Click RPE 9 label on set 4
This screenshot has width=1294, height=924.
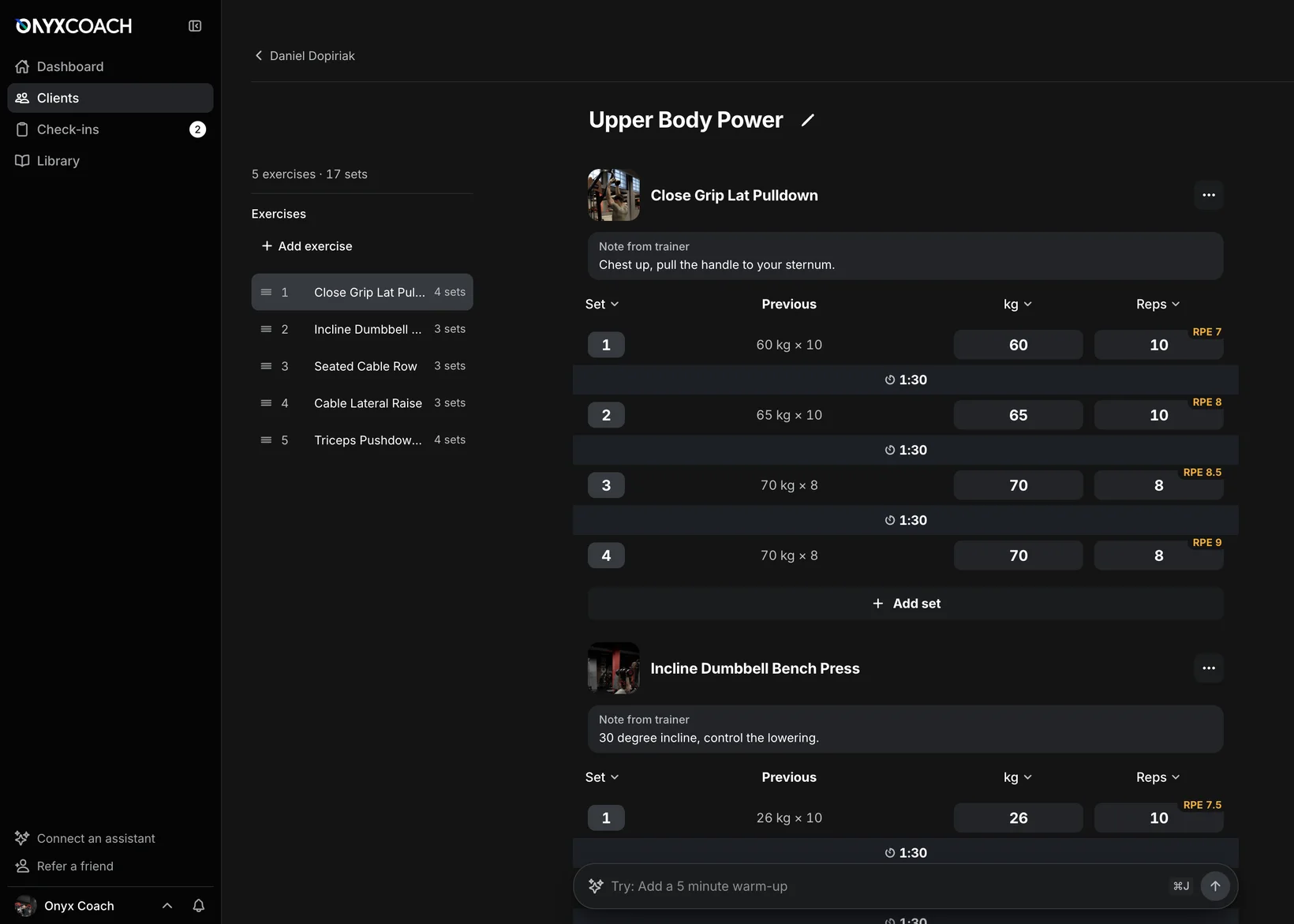click(1206, 543)
